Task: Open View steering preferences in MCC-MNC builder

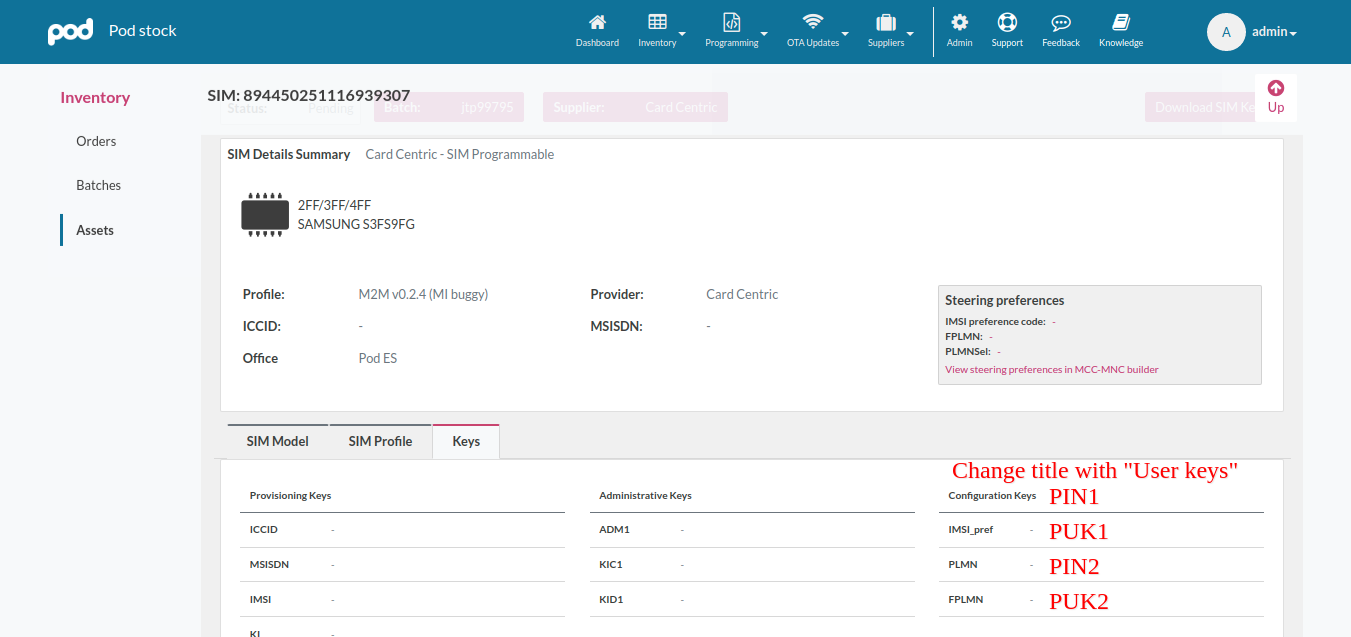Action: coord(1051,370)
